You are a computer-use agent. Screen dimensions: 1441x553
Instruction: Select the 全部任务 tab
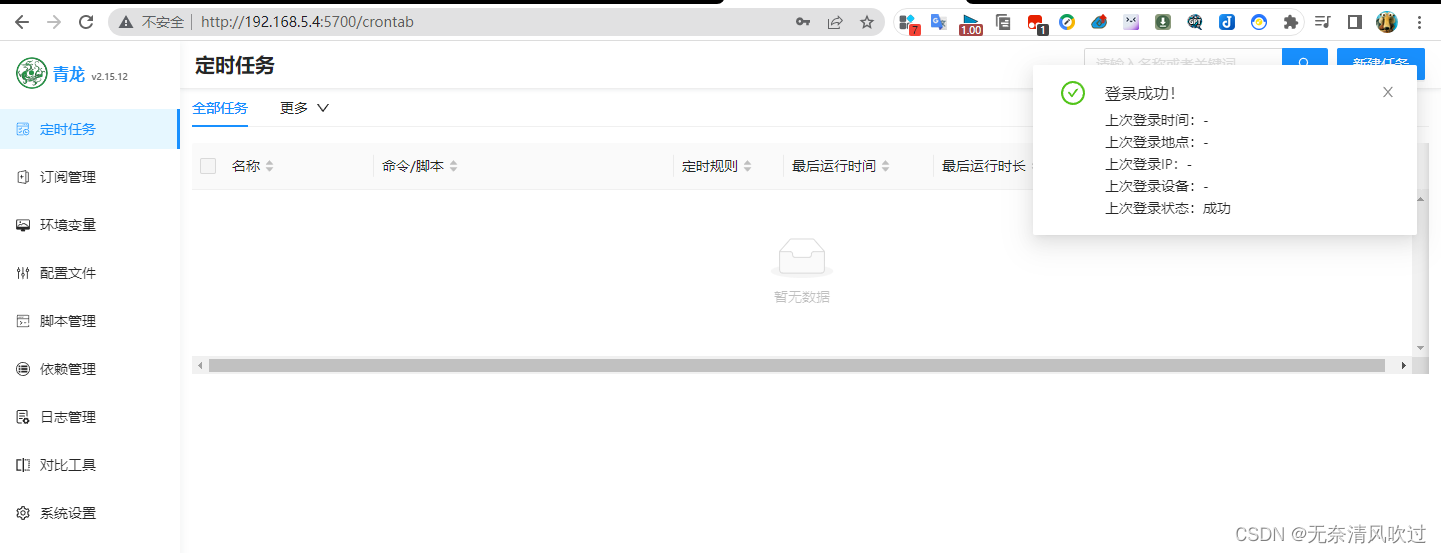tap(220, 108)
